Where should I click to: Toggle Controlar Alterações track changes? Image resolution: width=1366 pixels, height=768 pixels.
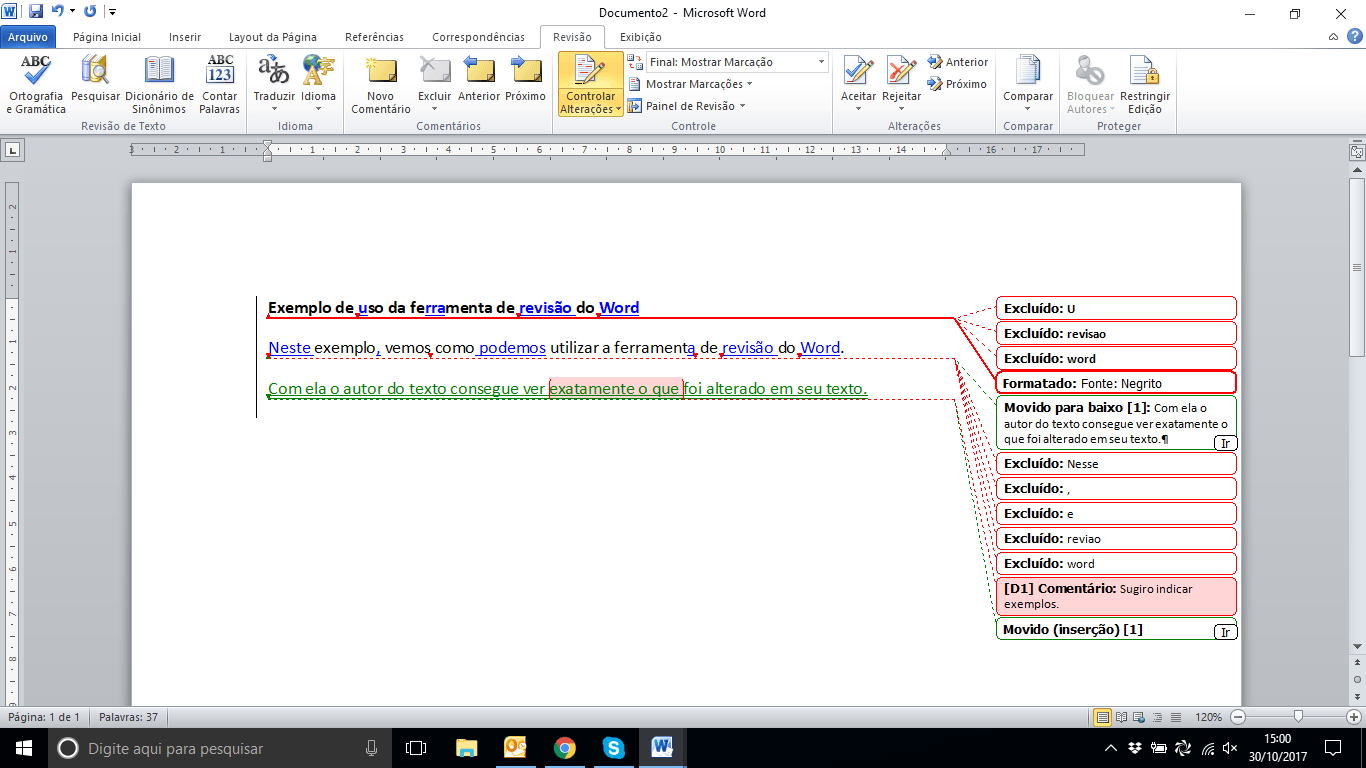pyautogui.click(x=590, y=72)
